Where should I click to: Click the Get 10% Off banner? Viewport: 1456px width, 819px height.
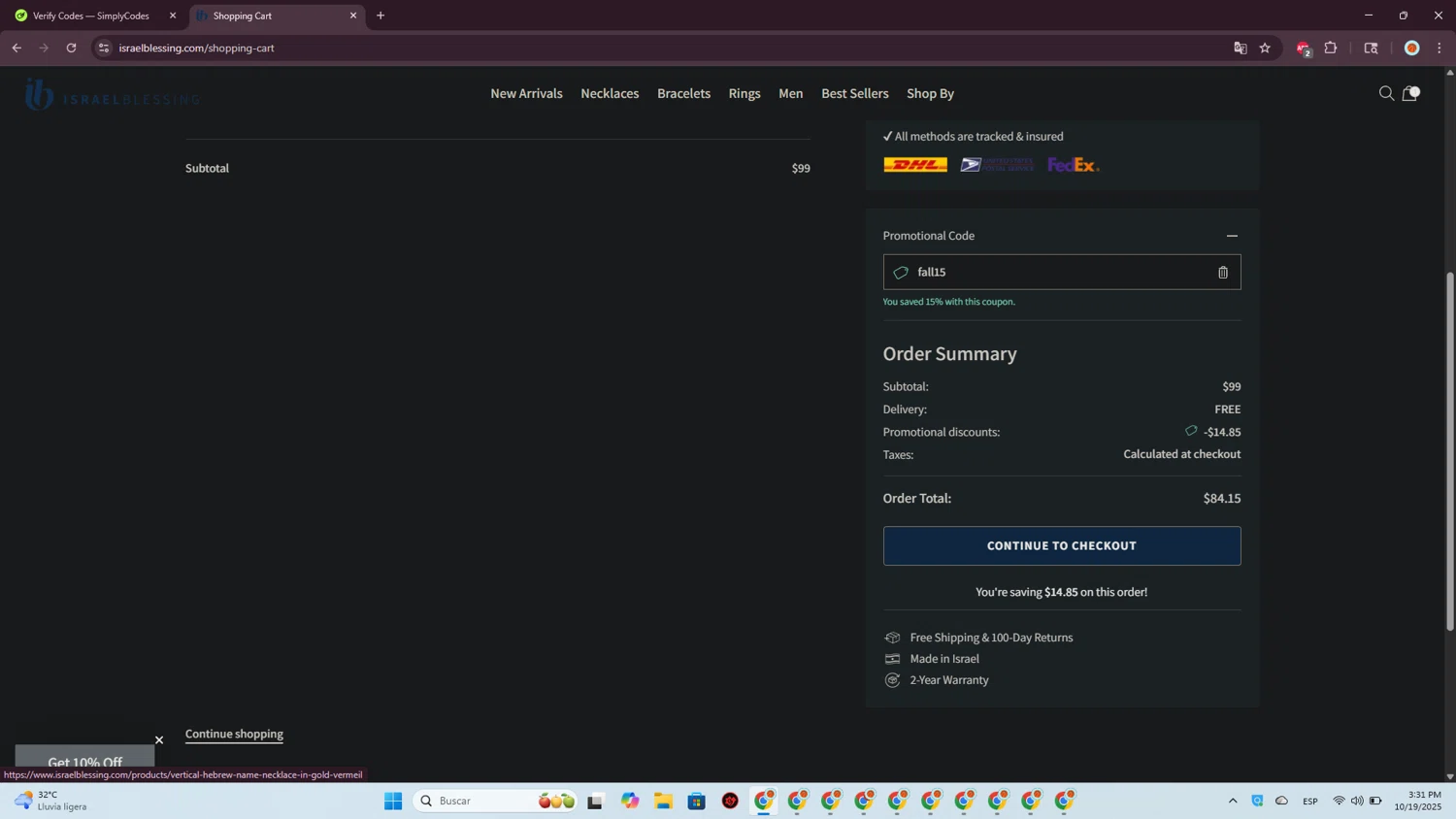point(84,762)
